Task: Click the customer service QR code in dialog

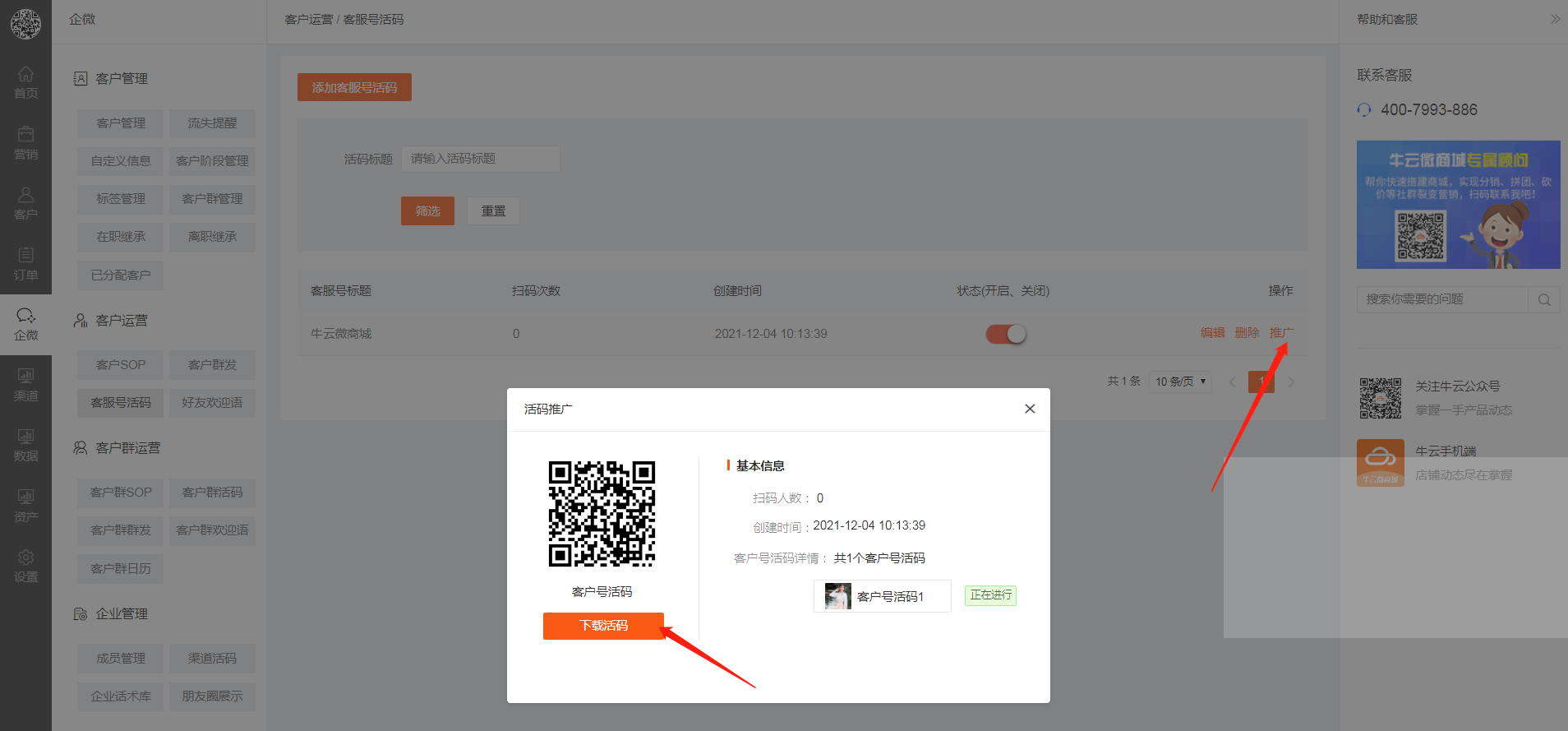Action: 602,514
